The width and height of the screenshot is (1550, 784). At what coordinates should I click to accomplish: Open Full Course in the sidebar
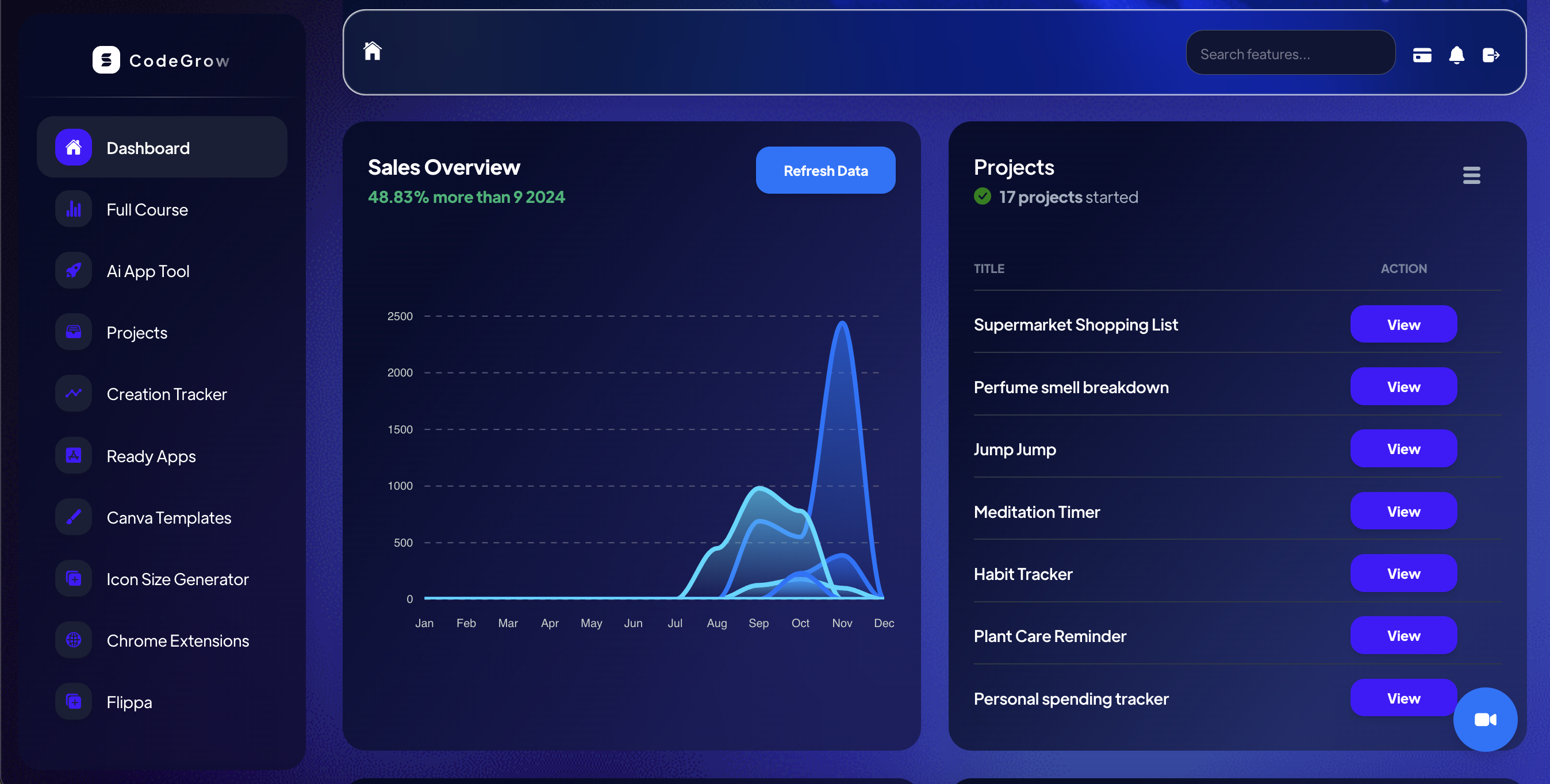tap(147, 209)
